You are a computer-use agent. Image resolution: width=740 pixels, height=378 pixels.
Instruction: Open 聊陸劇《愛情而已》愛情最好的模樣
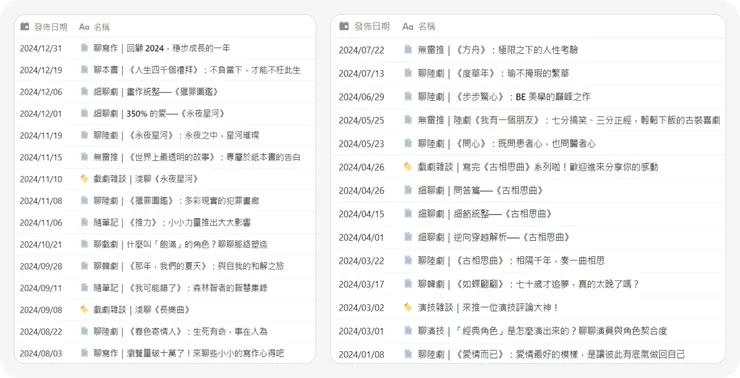pyautogui.click(x=551, y=354)
